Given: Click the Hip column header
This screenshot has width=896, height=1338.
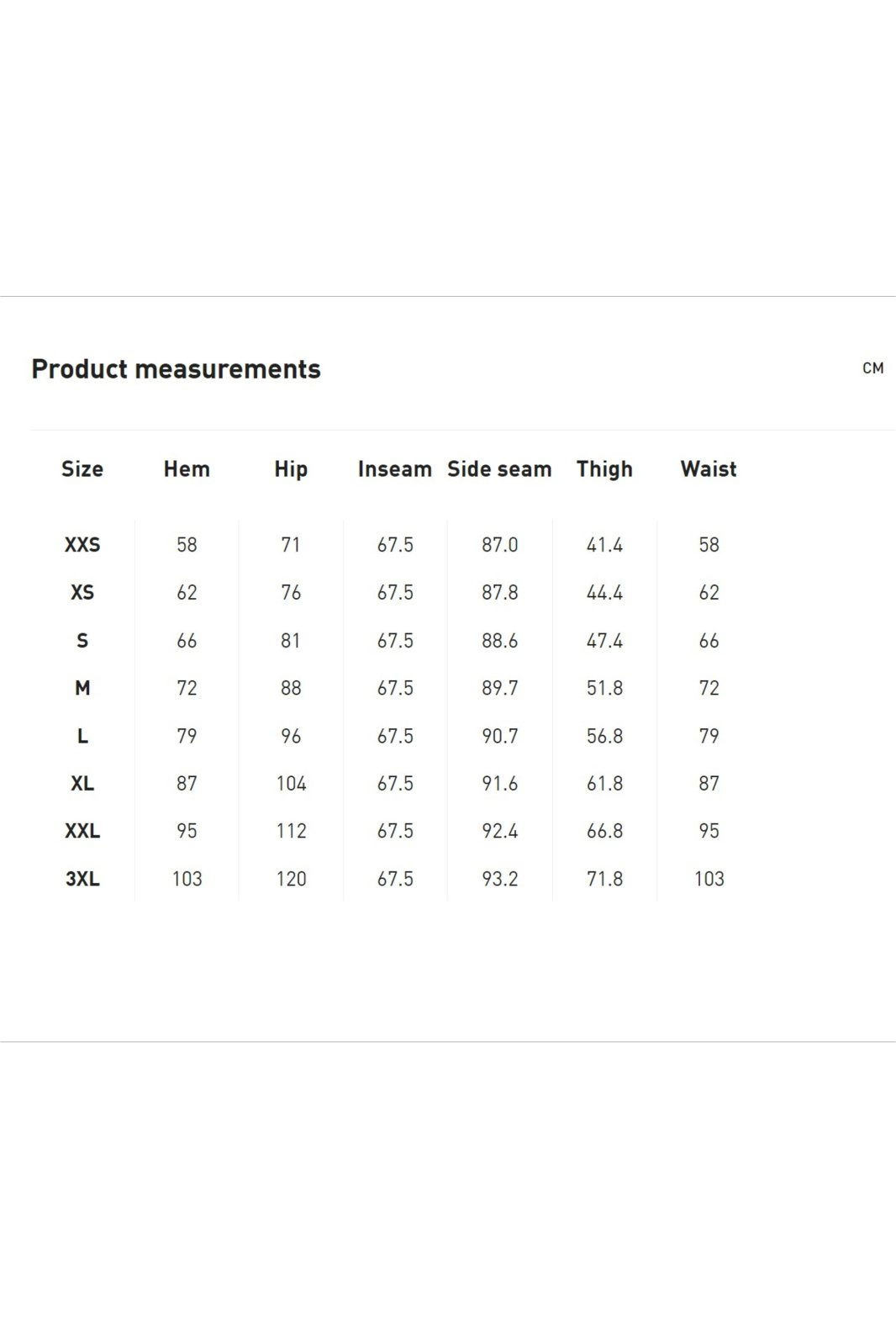Looking at the screenshot, I should click(291, 469).
